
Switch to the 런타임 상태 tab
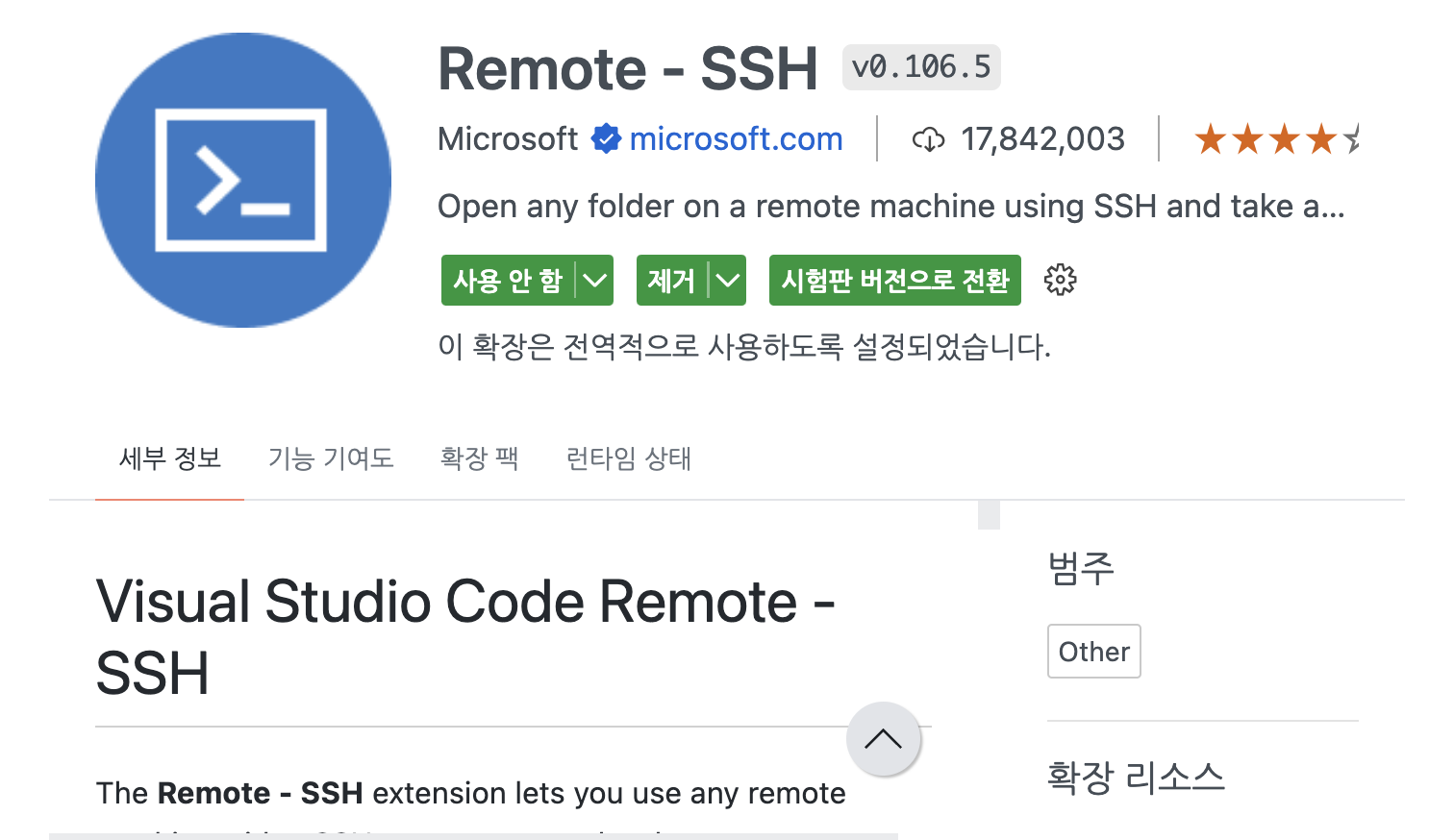tap(628, 458)
